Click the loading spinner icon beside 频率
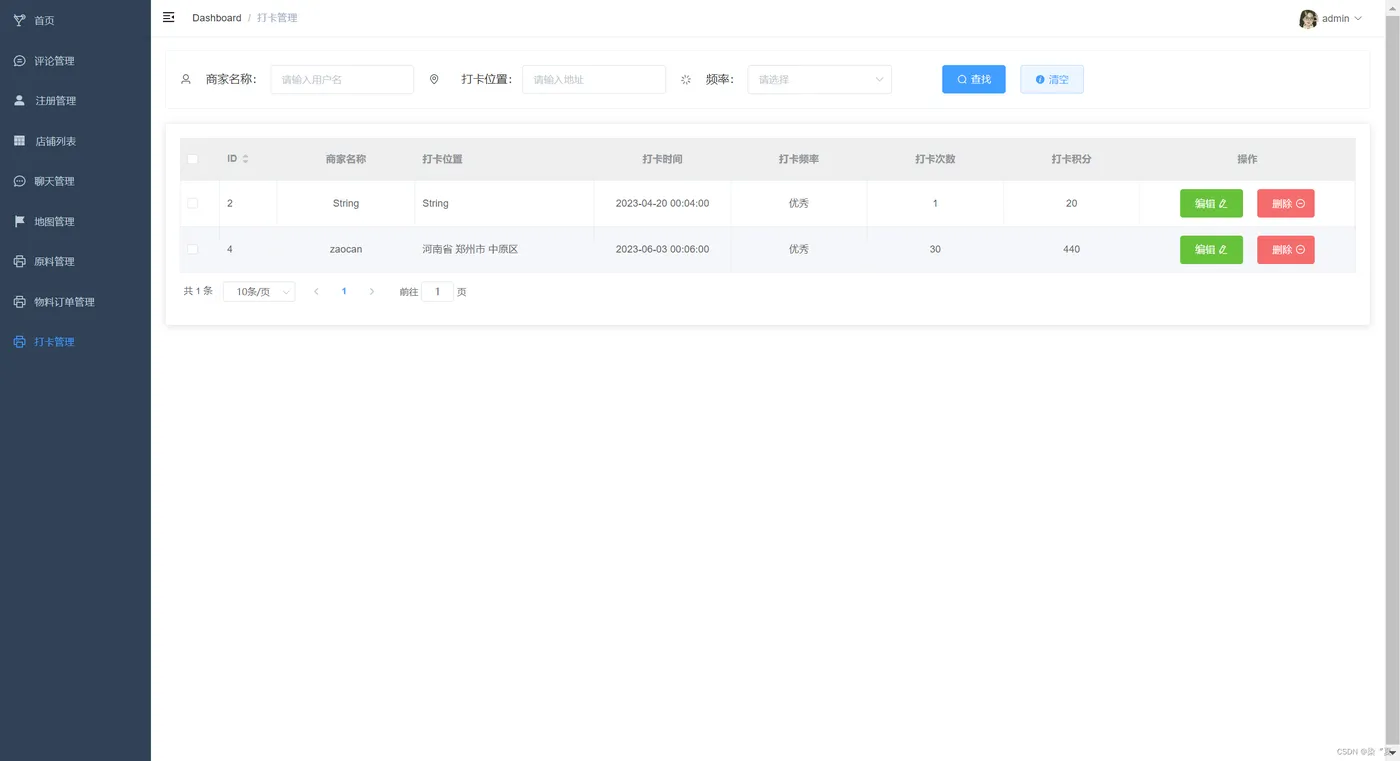Image resolution: width=1400 pixels, height=761 pixels. pos(686,79)
